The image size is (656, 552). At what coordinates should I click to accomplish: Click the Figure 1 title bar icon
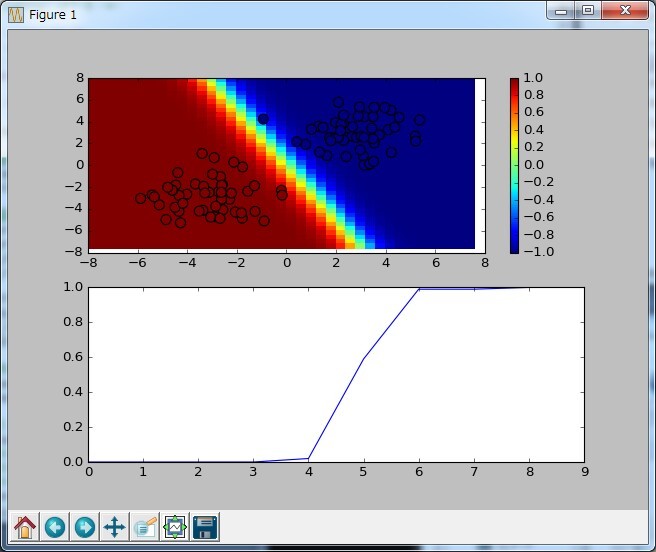16,15
